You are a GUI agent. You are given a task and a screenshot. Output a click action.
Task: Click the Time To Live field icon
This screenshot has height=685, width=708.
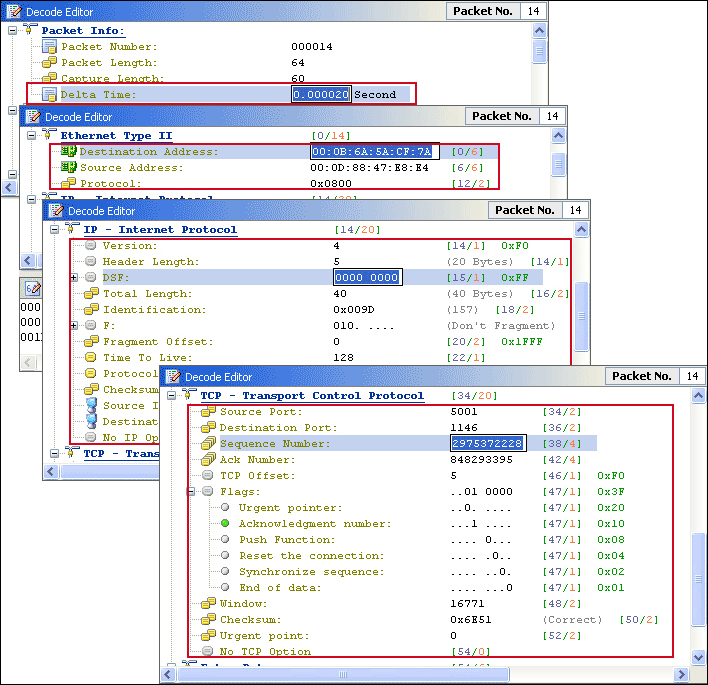[90, 358]
